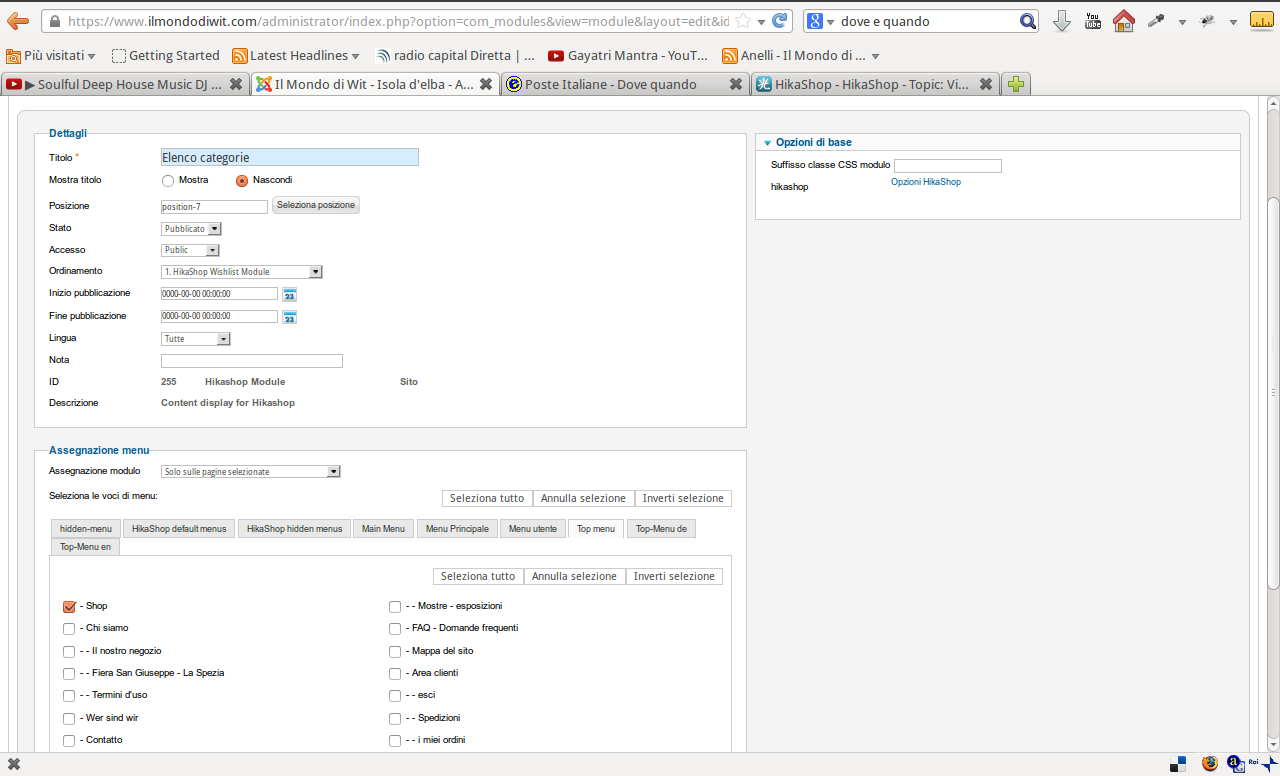Select the Mostra radio button
Screen dimensions: 1280x776
pos(168,181)
